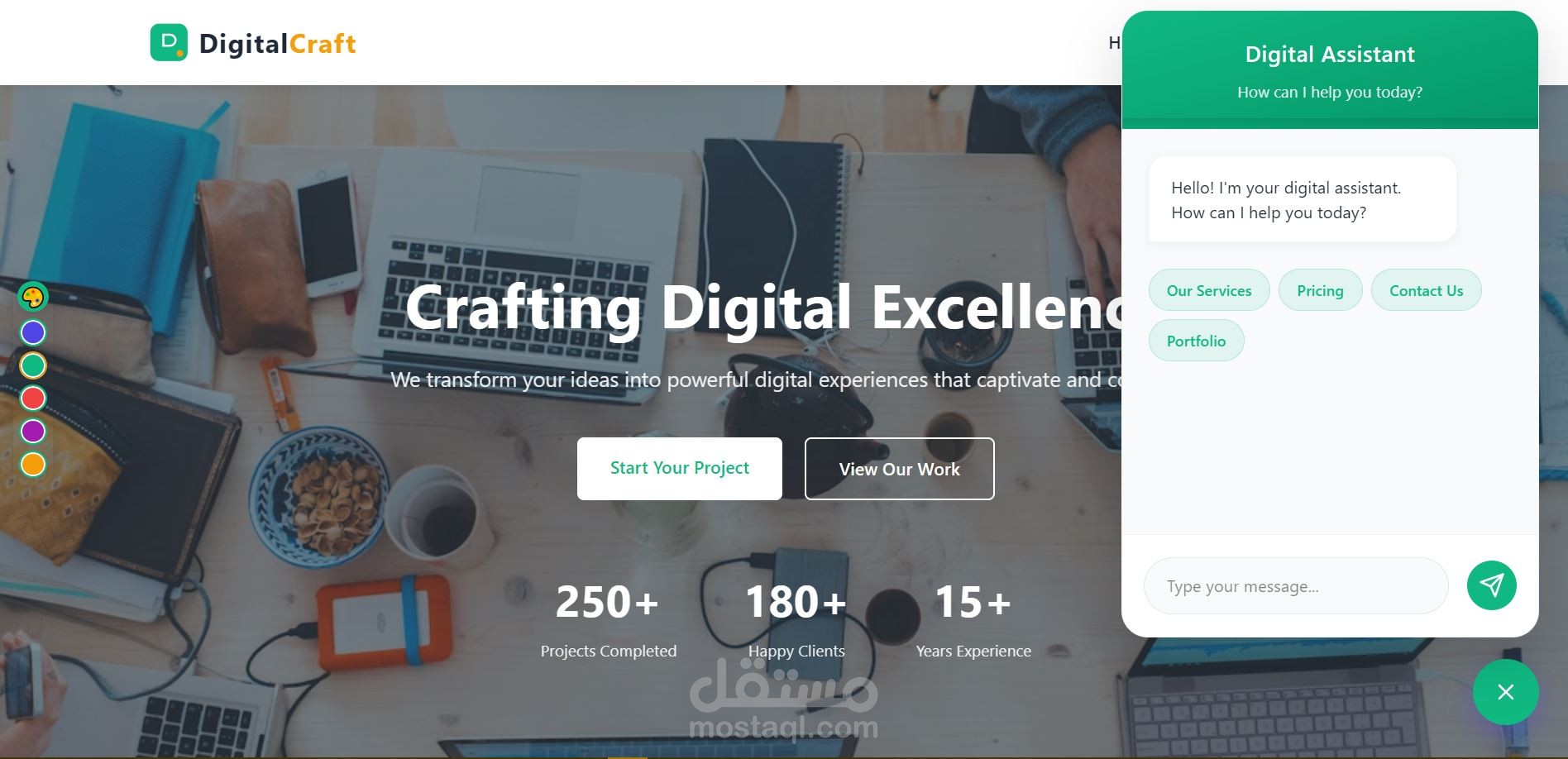Viewport: 1568px width, 759px height.
Task: Choose the Our Services quick reply
Action: point(1209,290)
